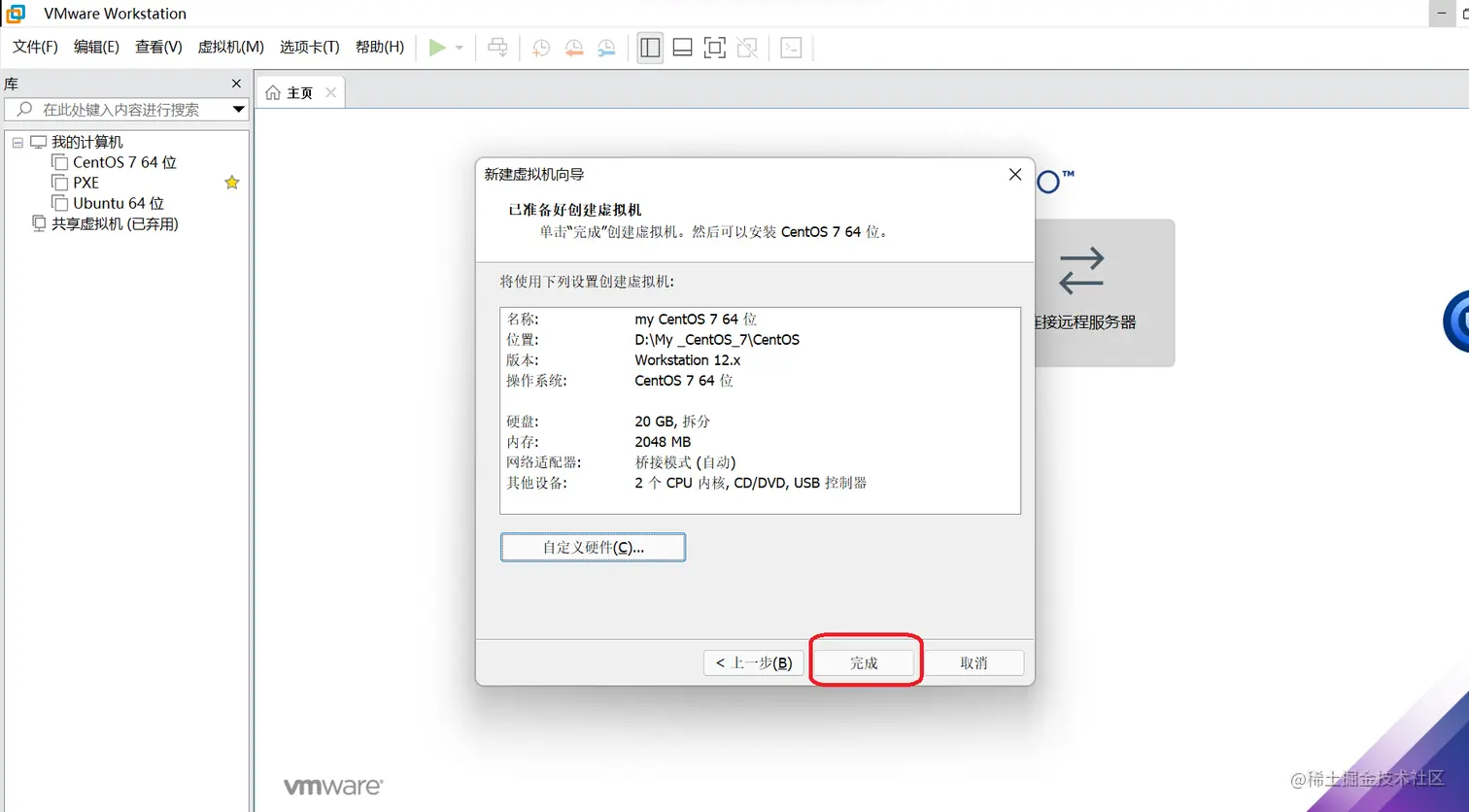Click the vmware logo at page bottom

[333, 786]
